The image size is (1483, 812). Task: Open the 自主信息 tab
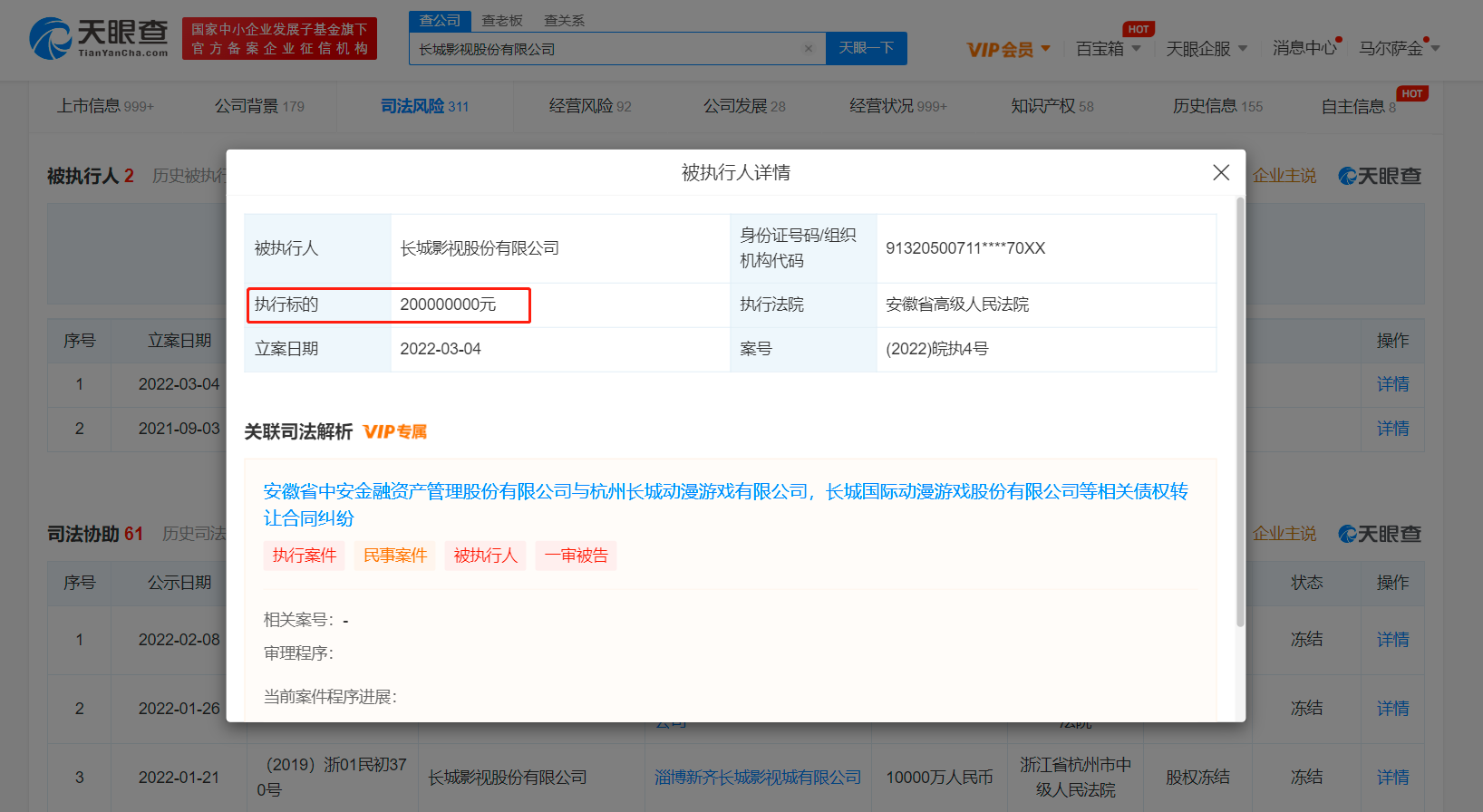1359,106
